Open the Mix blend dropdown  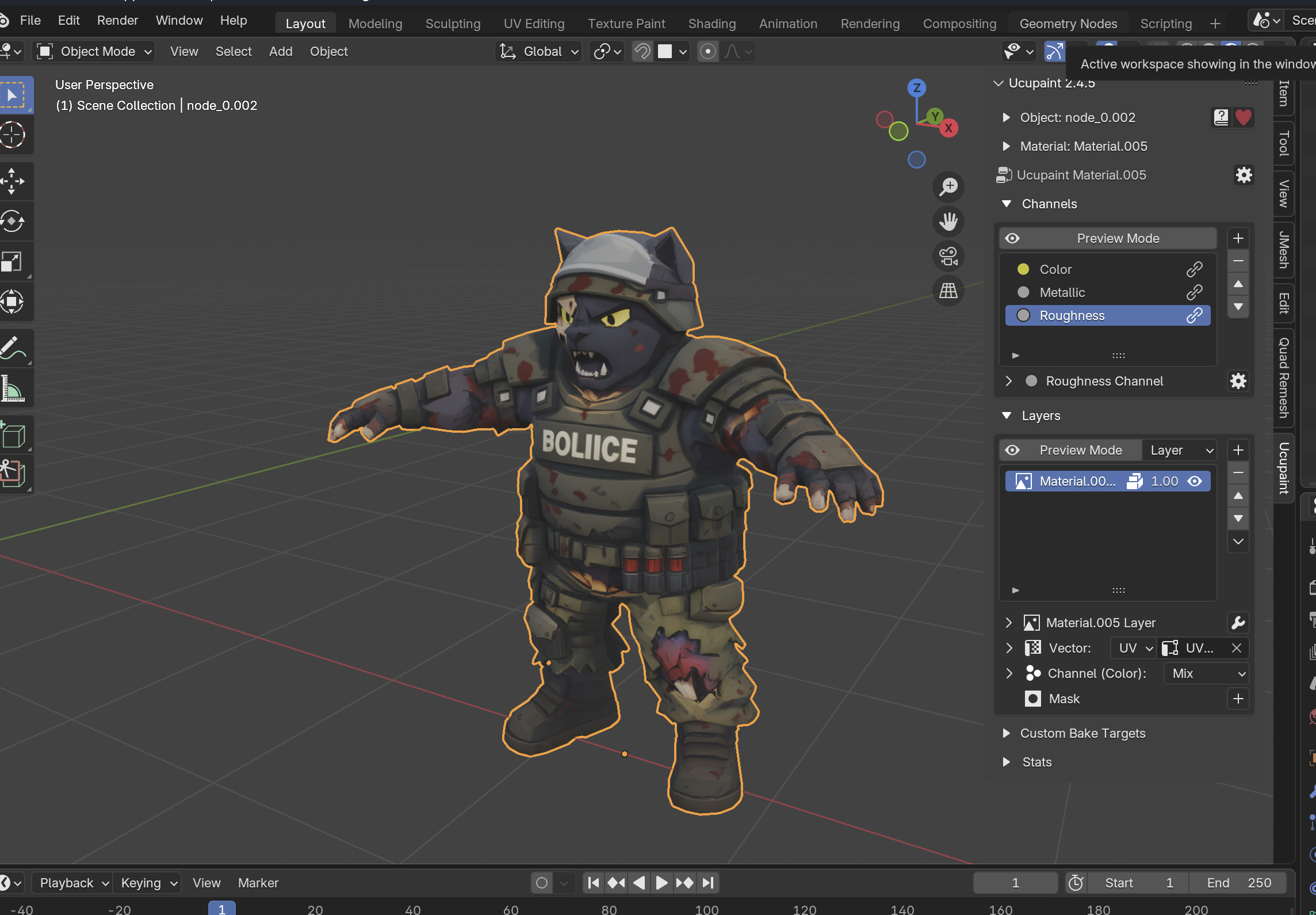[1207, 673]
